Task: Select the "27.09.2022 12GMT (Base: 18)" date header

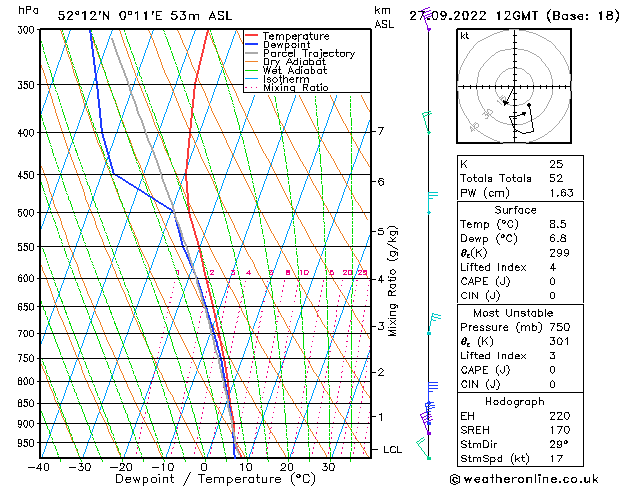Action: click(514, 16)
